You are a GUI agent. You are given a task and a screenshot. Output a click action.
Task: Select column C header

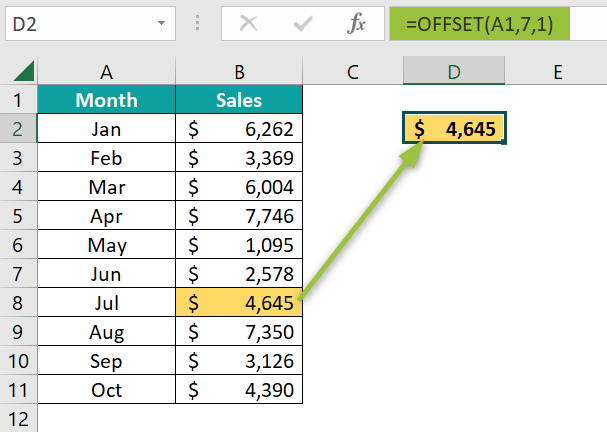coord(353,72)
